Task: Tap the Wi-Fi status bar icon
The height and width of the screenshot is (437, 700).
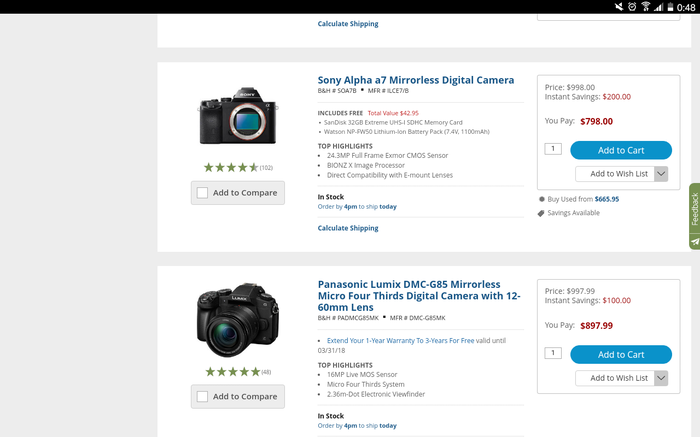Action: coord(646,7)
